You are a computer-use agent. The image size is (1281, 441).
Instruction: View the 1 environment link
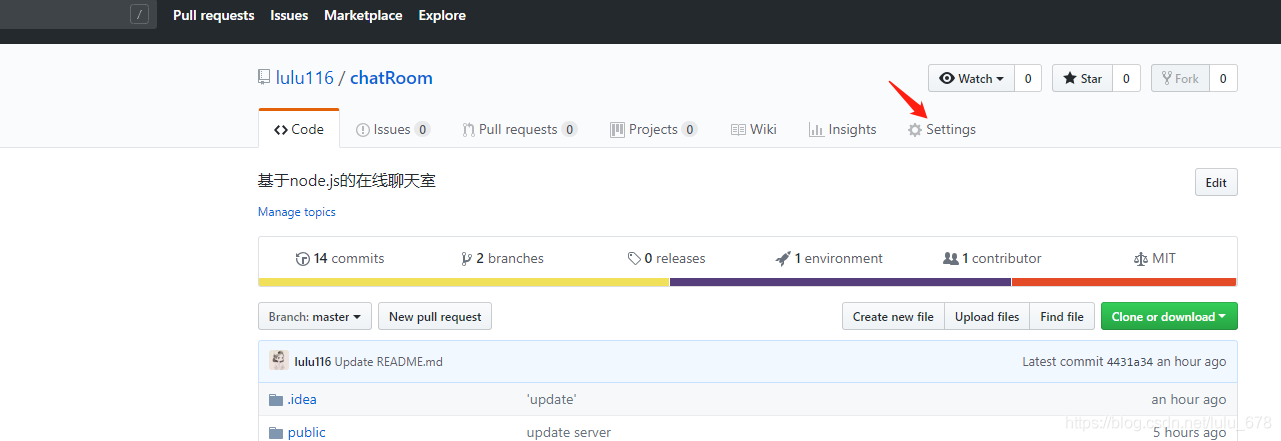pyautogui.click(x=830, y=258)
